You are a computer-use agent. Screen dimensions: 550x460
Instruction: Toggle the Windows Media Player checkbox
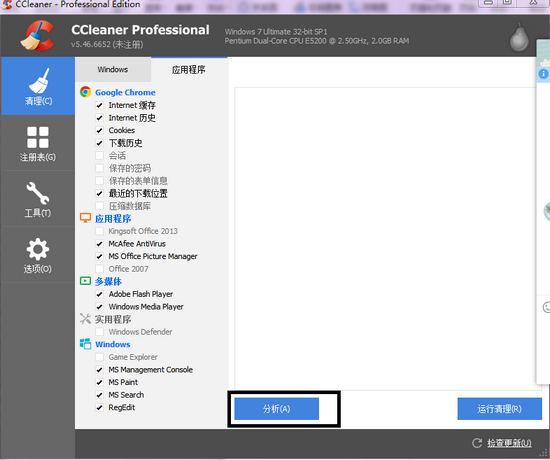[100, 307]
